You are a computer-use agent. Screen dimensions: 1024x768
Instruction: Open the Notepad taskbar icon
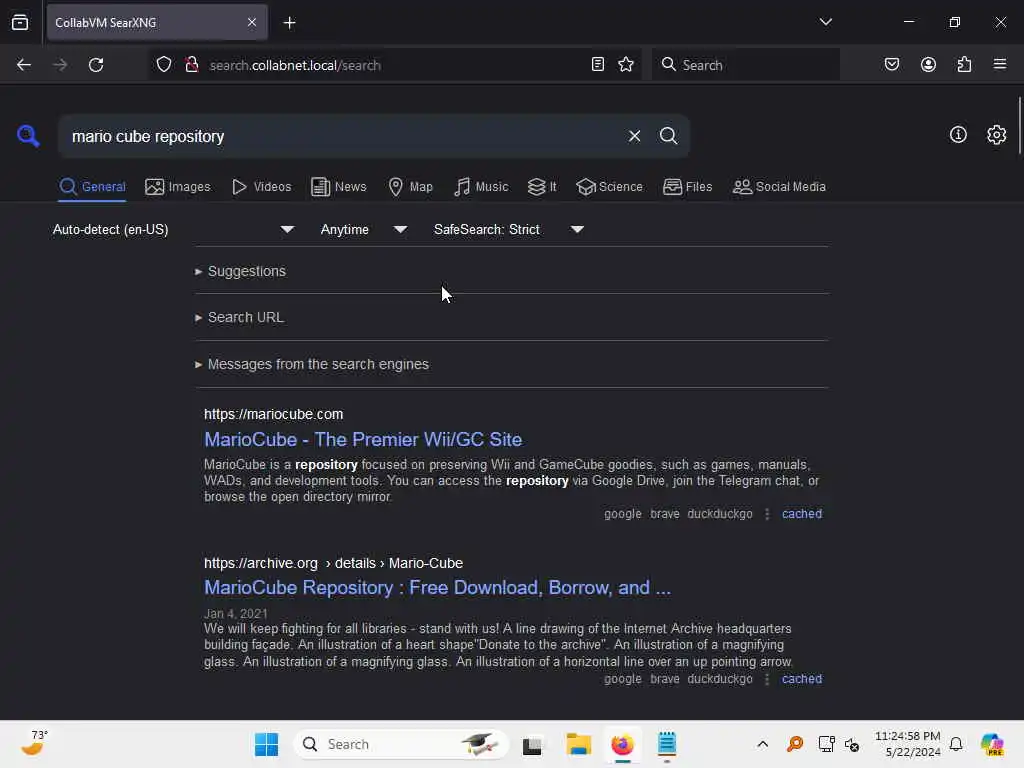667,744
